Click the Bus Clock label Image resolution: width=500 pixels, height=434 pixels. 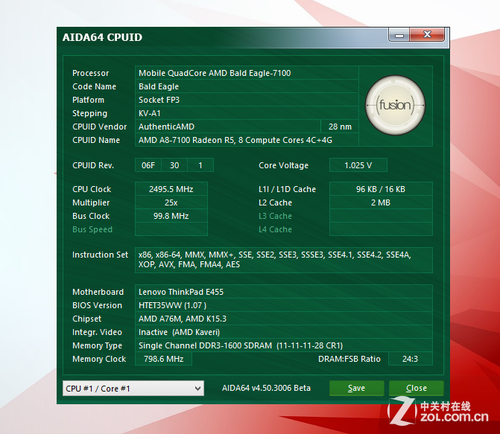point(91,216)
